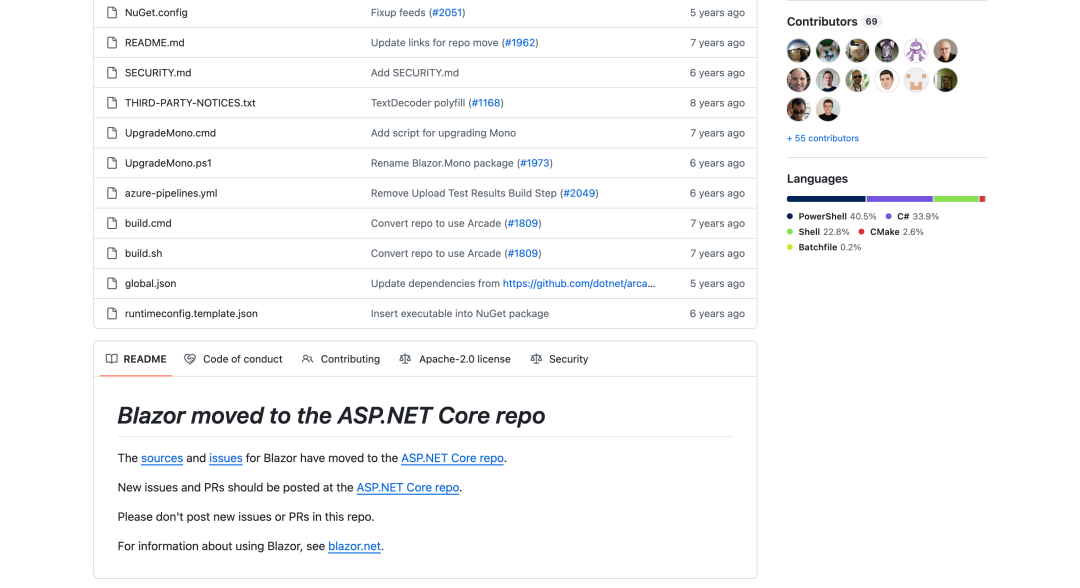
Task: Select the Shell 22.8% language link
Action: point(818,232)
